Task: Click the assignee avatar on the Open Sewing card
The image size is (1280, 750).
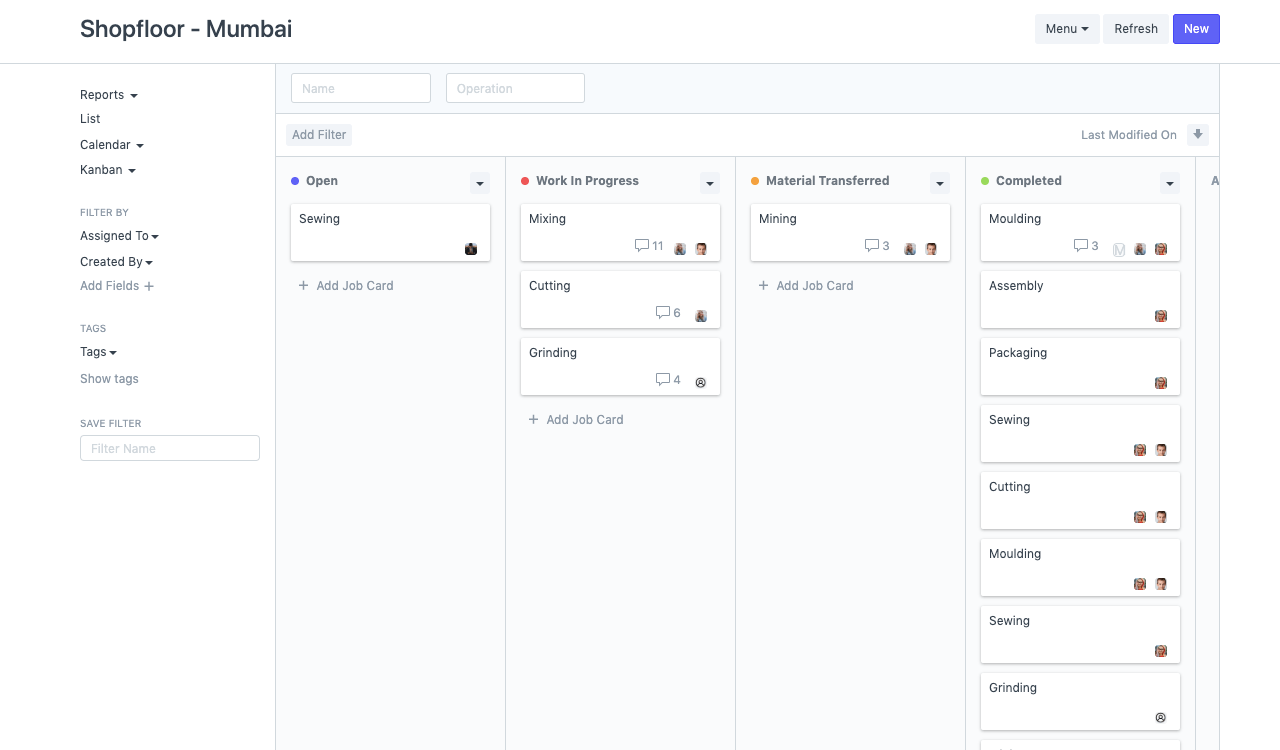Action: coord(471,249)
